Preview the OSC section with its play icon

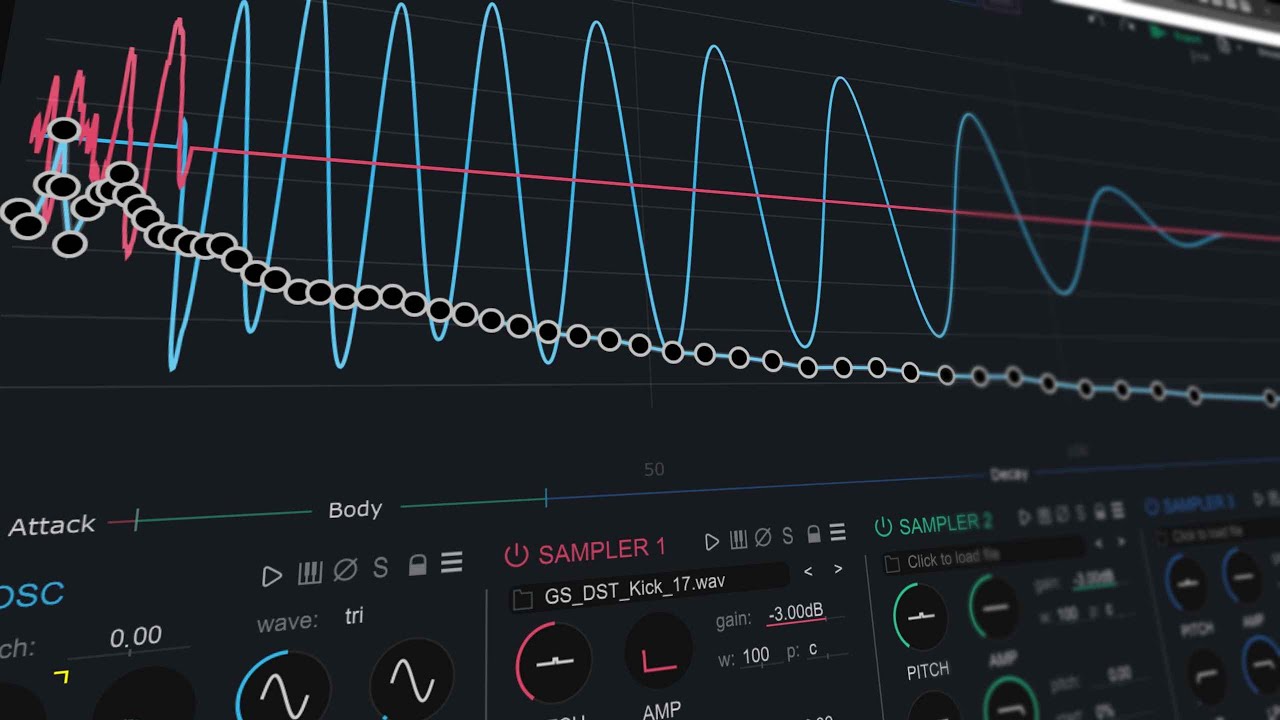coord(272,576)
